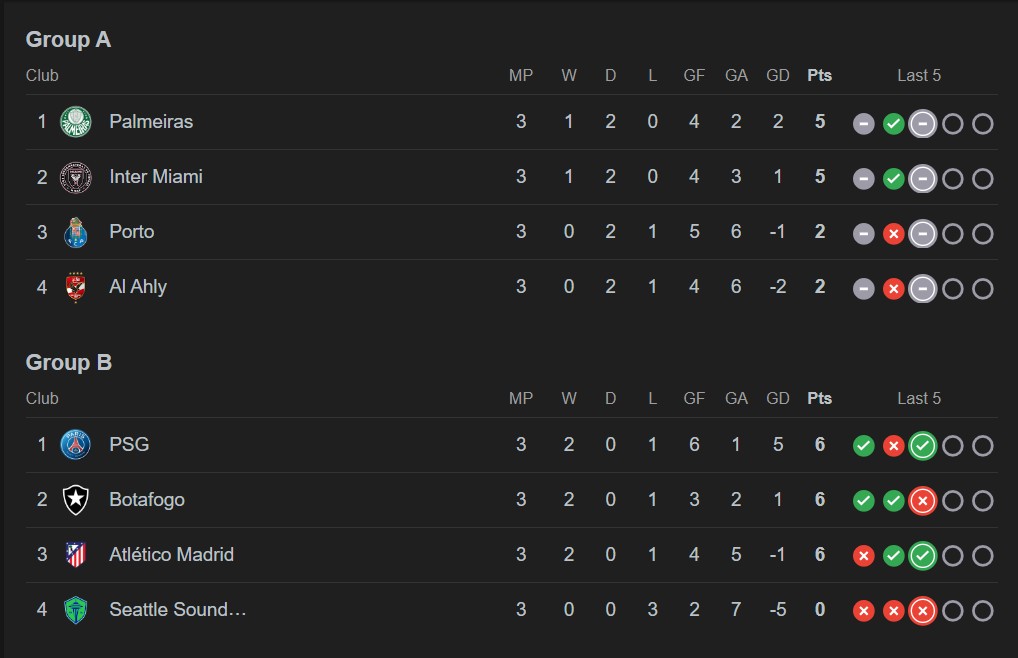This screenshot has width=1018, height=658.
Task: Click Palmeiras' green win result icon
Action: tap(894, 124)
